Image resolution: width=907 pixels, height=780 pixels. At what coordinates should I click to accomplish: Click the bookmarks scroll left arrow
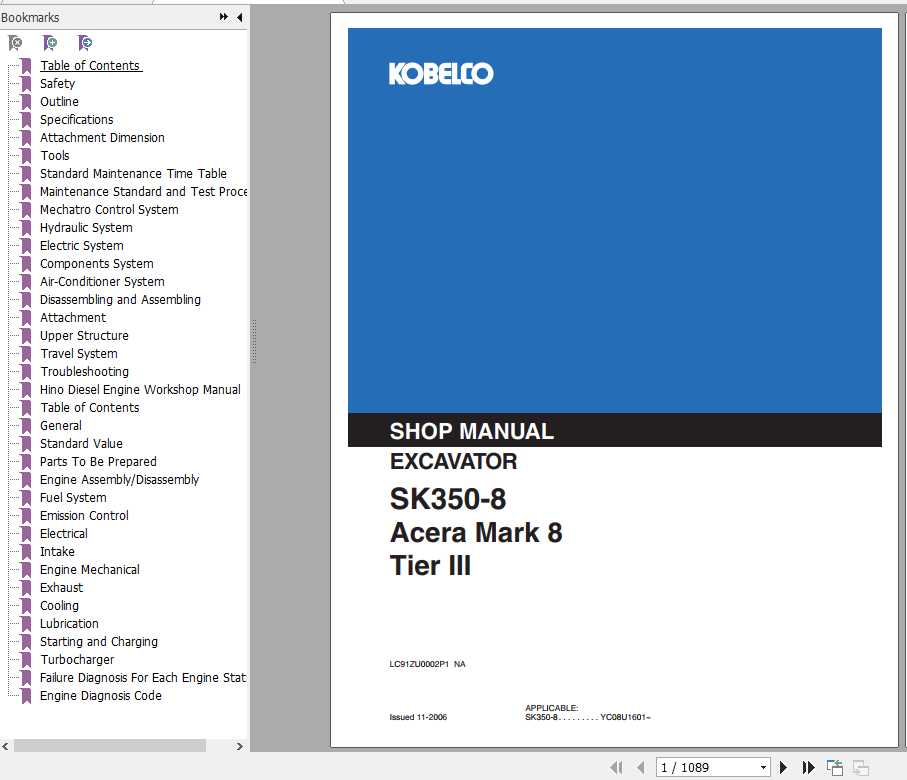tap(5, 746)
